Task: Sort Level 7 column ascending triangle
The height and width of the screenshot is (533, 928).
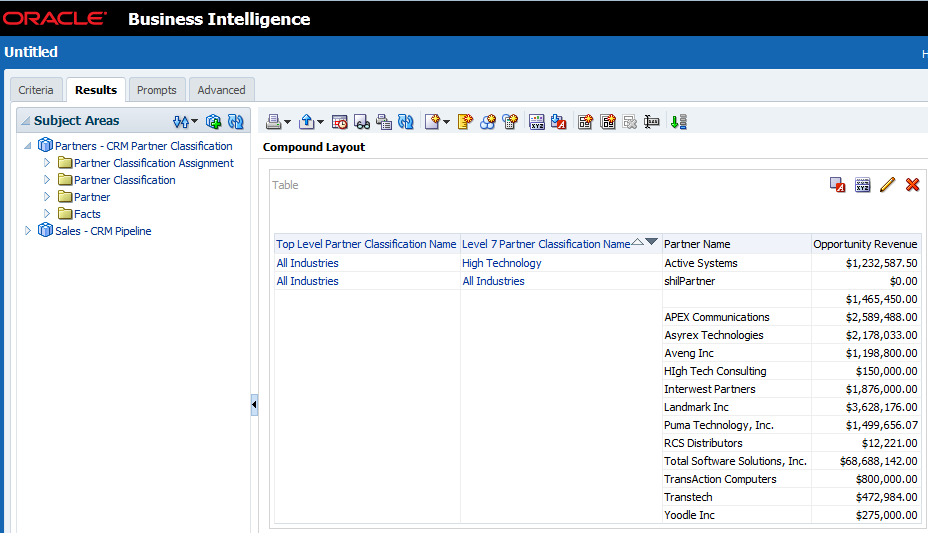Action: pyautogui.click(x=637, y=241)
